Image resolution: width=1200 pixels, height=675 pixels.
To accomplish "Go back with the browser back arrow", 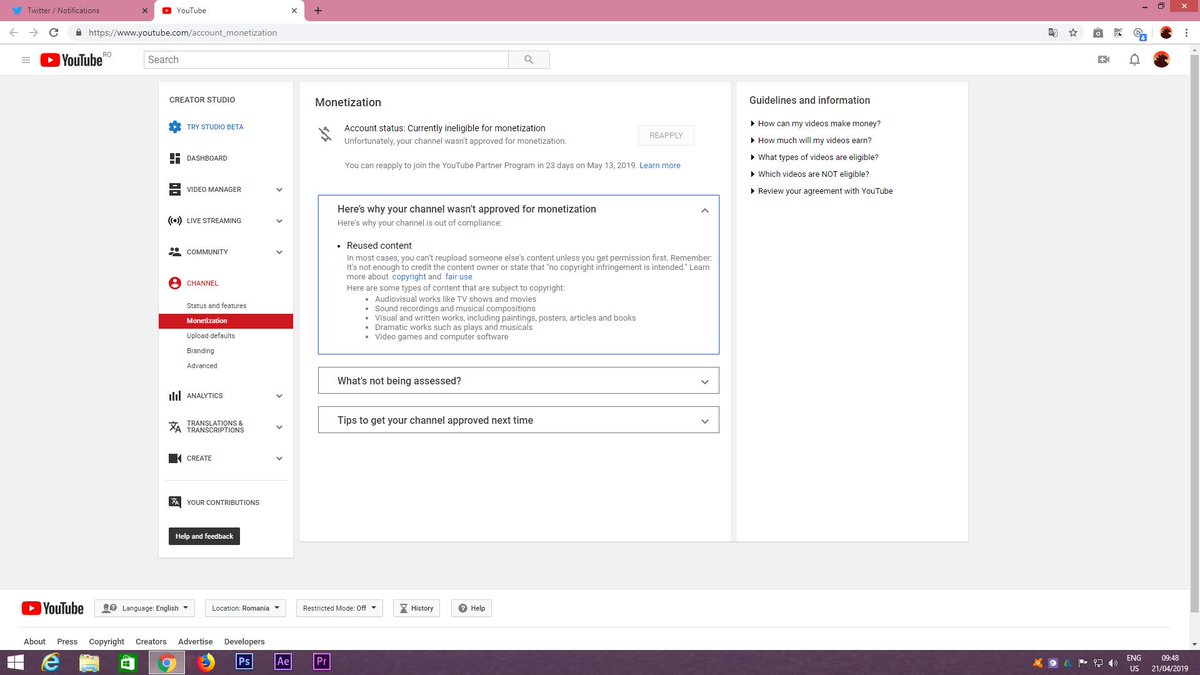I will (13, 32).
